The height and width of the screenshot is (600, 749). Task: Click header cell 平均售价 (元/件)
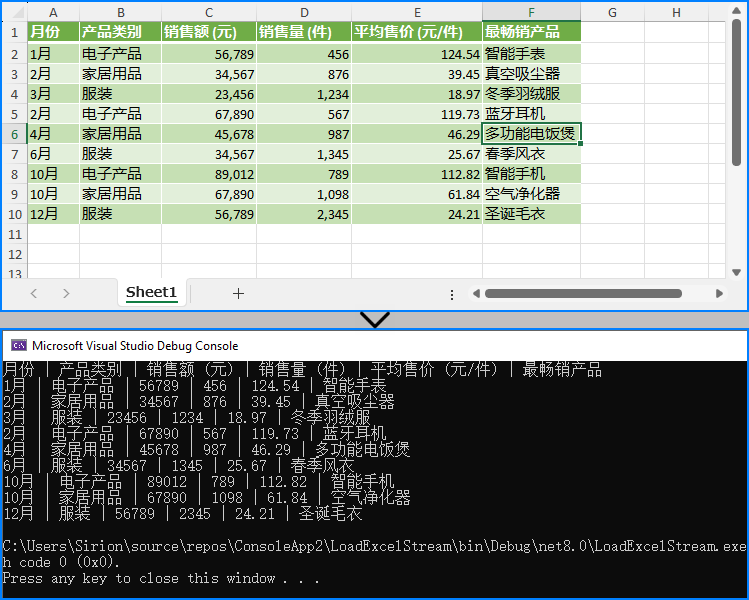(x=417, y=32)
